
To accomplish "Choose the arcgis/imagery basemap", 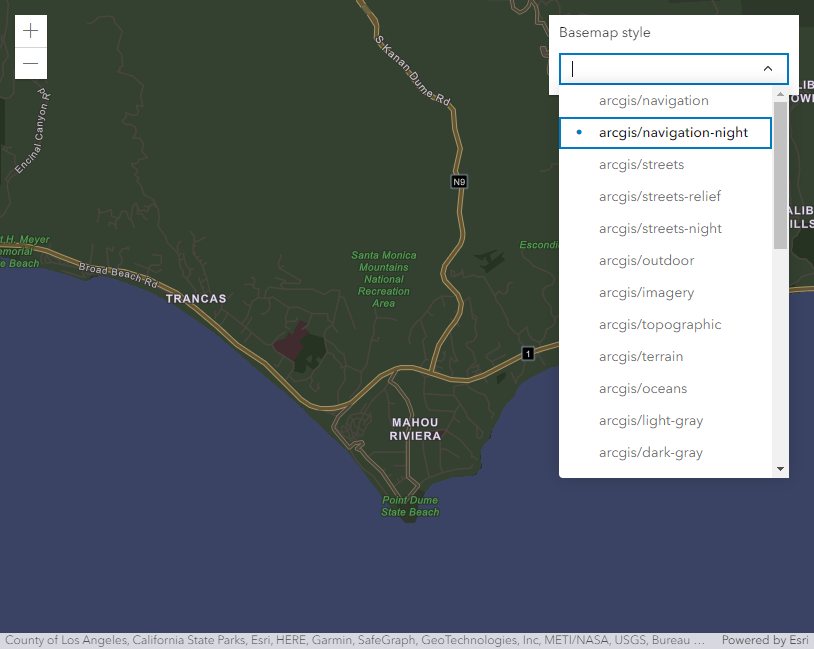I will (x=646, y=293).
